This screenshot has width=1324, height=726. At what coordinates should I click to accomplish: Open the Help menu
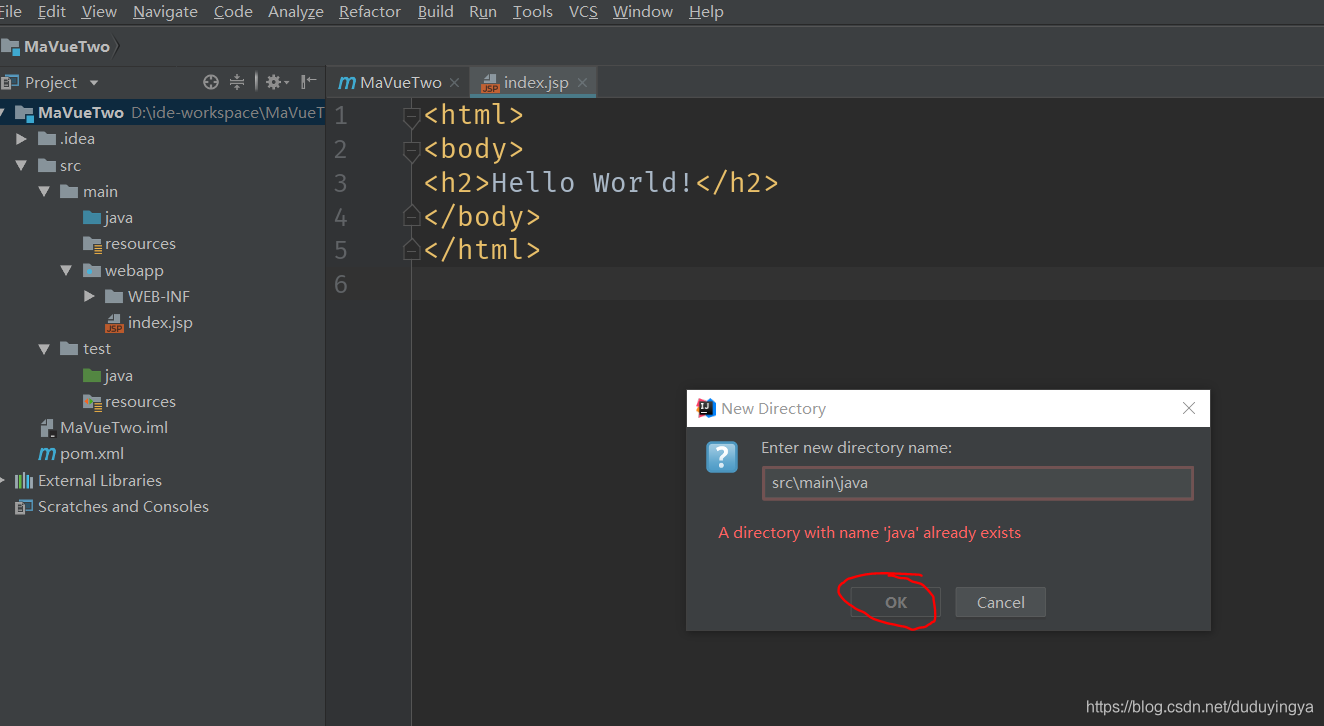point(706,12)
